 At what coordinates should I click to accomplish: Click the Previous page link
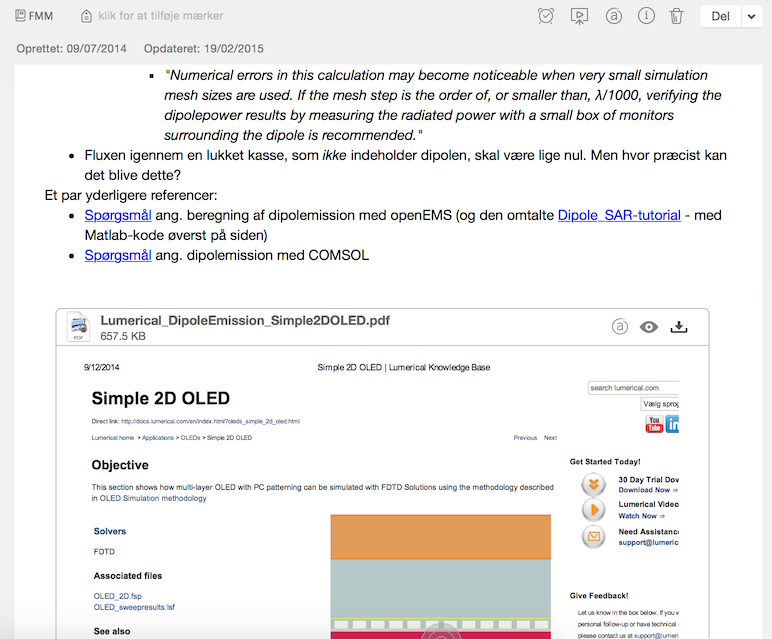click(525, 438)
